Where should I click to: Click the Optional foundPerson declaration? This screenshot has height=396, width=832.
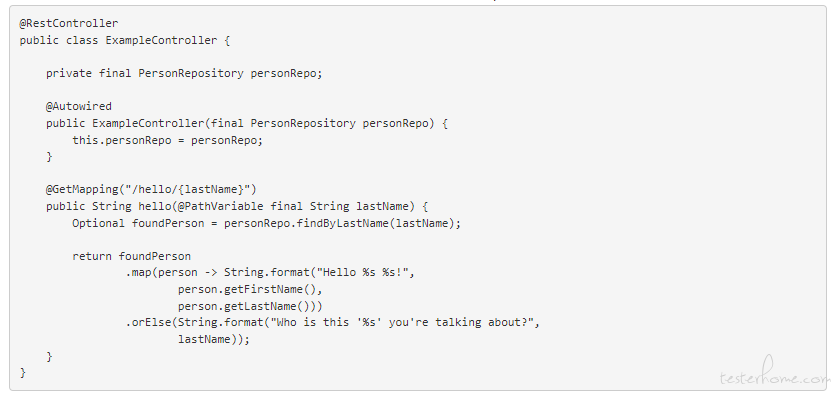[x=138, y=223]
